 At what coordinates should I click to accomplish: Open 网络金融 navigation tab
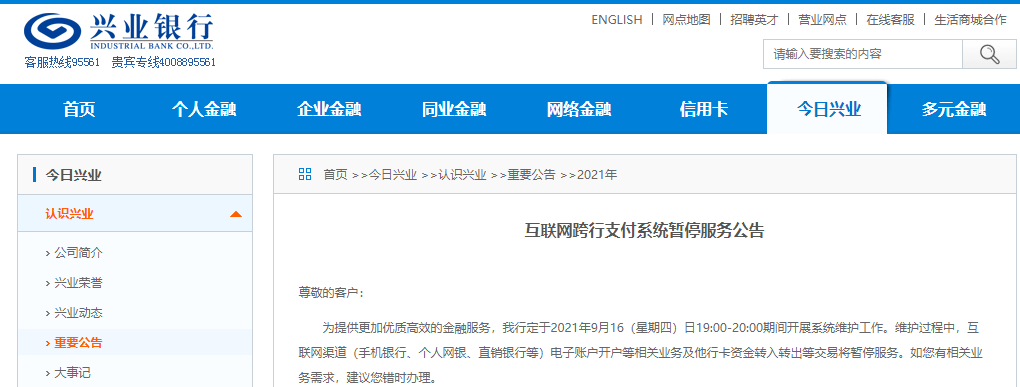tap(579, 109)
